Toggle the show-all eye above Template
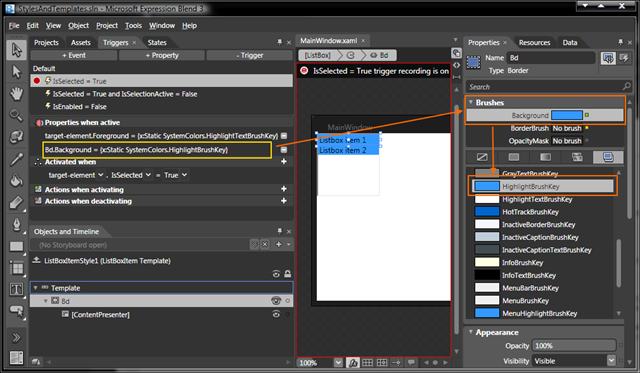The height and width of the screenshot is (373, 640). [276, 274]
